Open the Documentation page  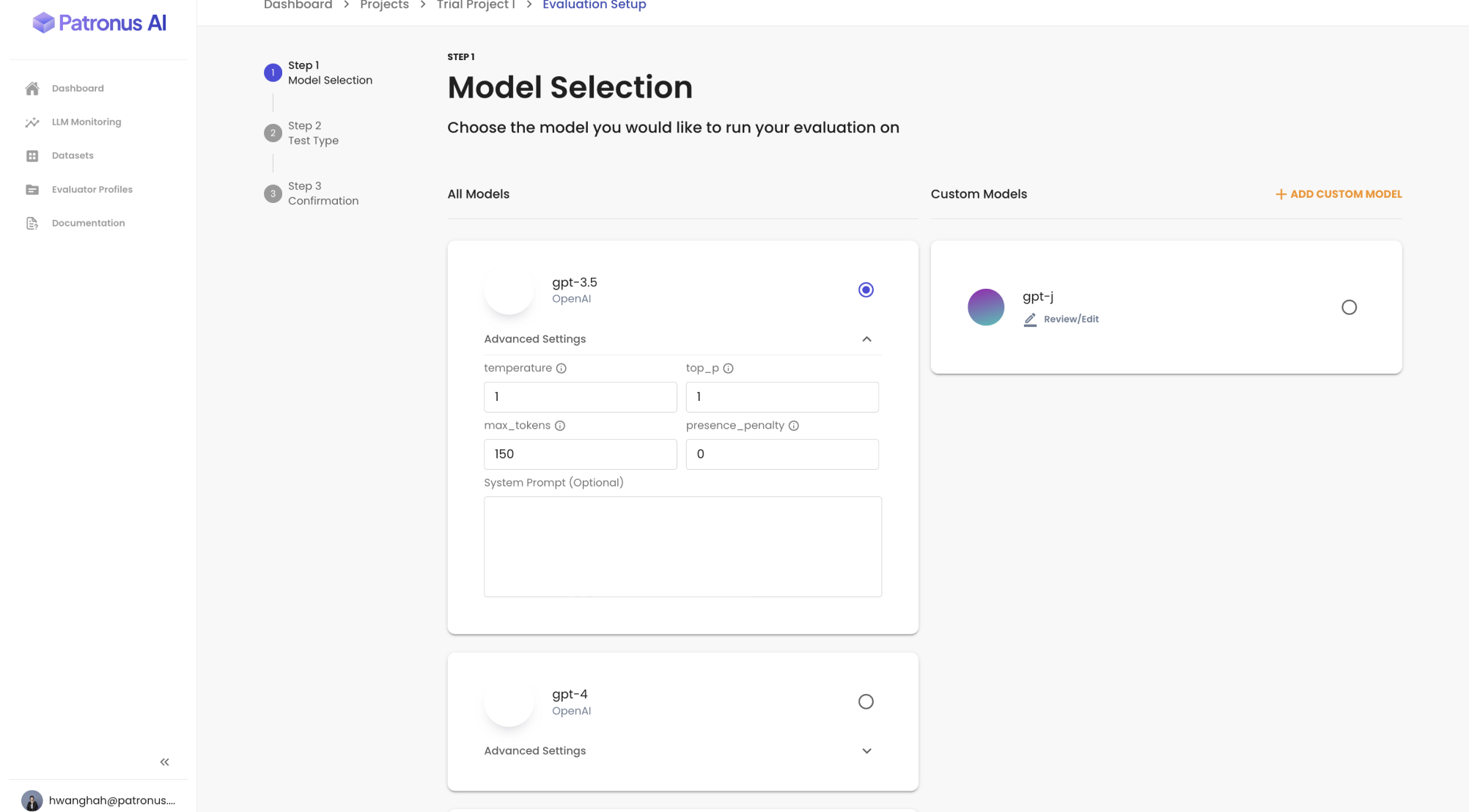88,223
